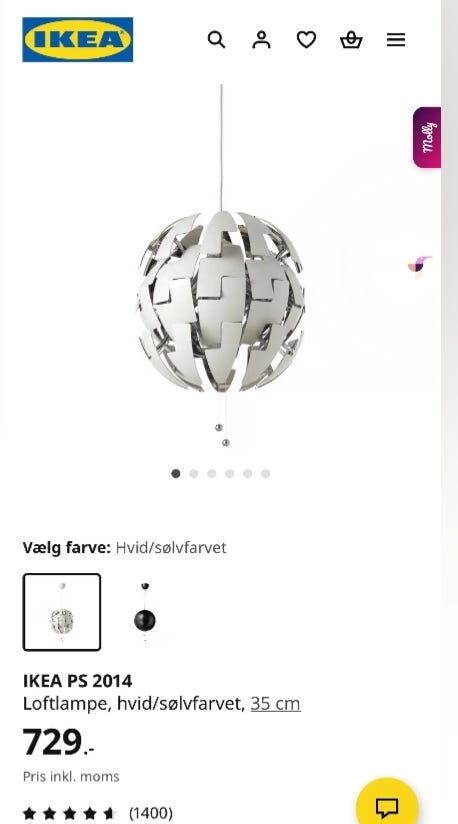Open the search magnifier icon
The height and width of the screenshot is (824, 458).
(216, 39)
